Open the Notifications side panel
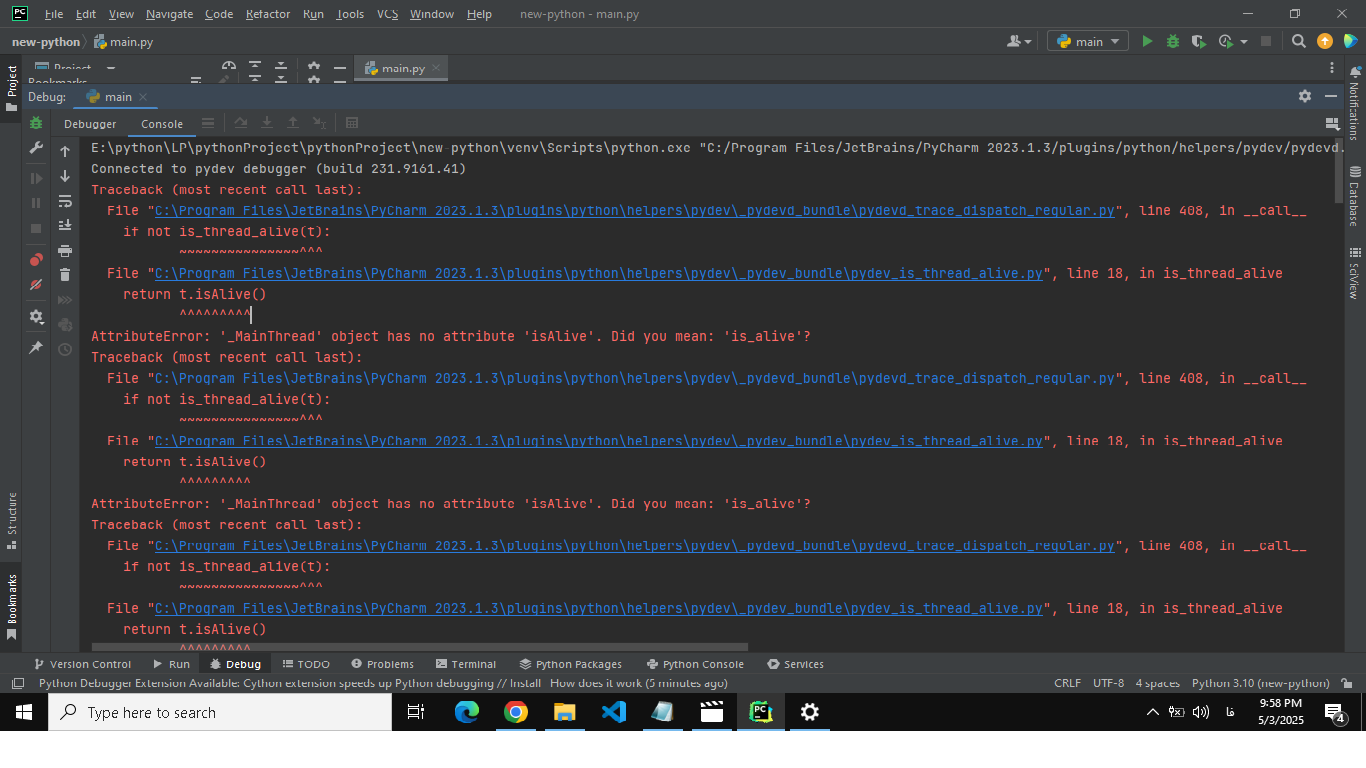 (1354, 101)
